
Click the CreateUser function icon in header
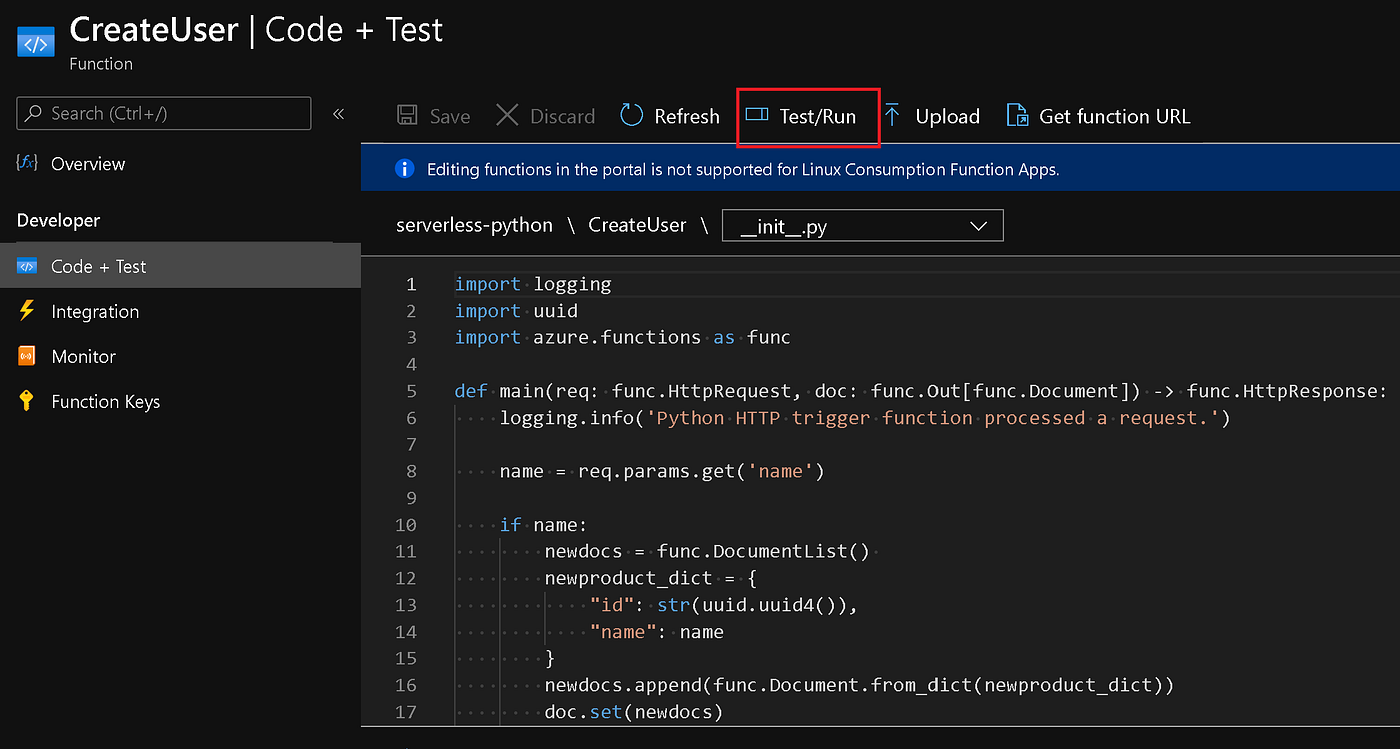[x=35, y=44]
